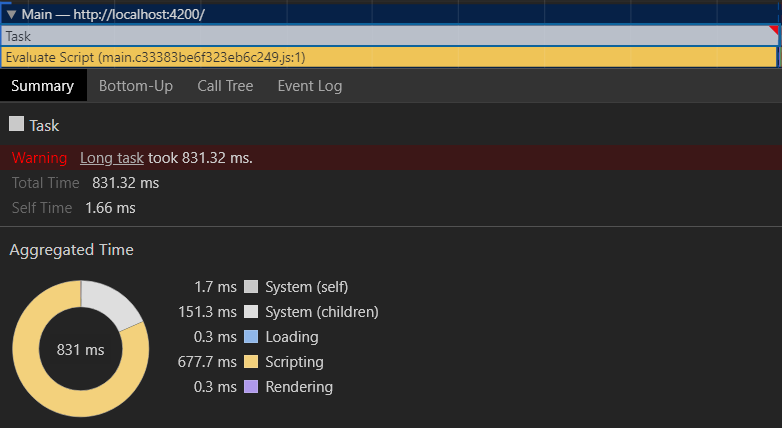Click the System (self) gray swatch
Viewport: 782px width, 428px height.
(x=251, y=286)
